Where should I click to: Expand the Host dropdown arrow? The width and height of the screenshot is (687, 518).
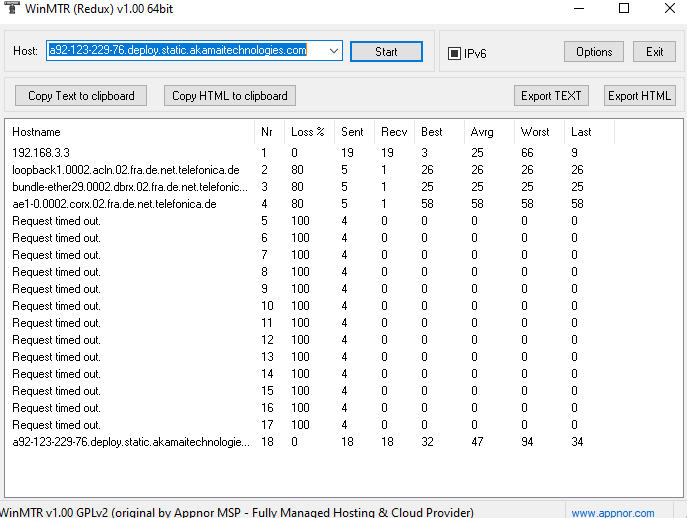334,51
